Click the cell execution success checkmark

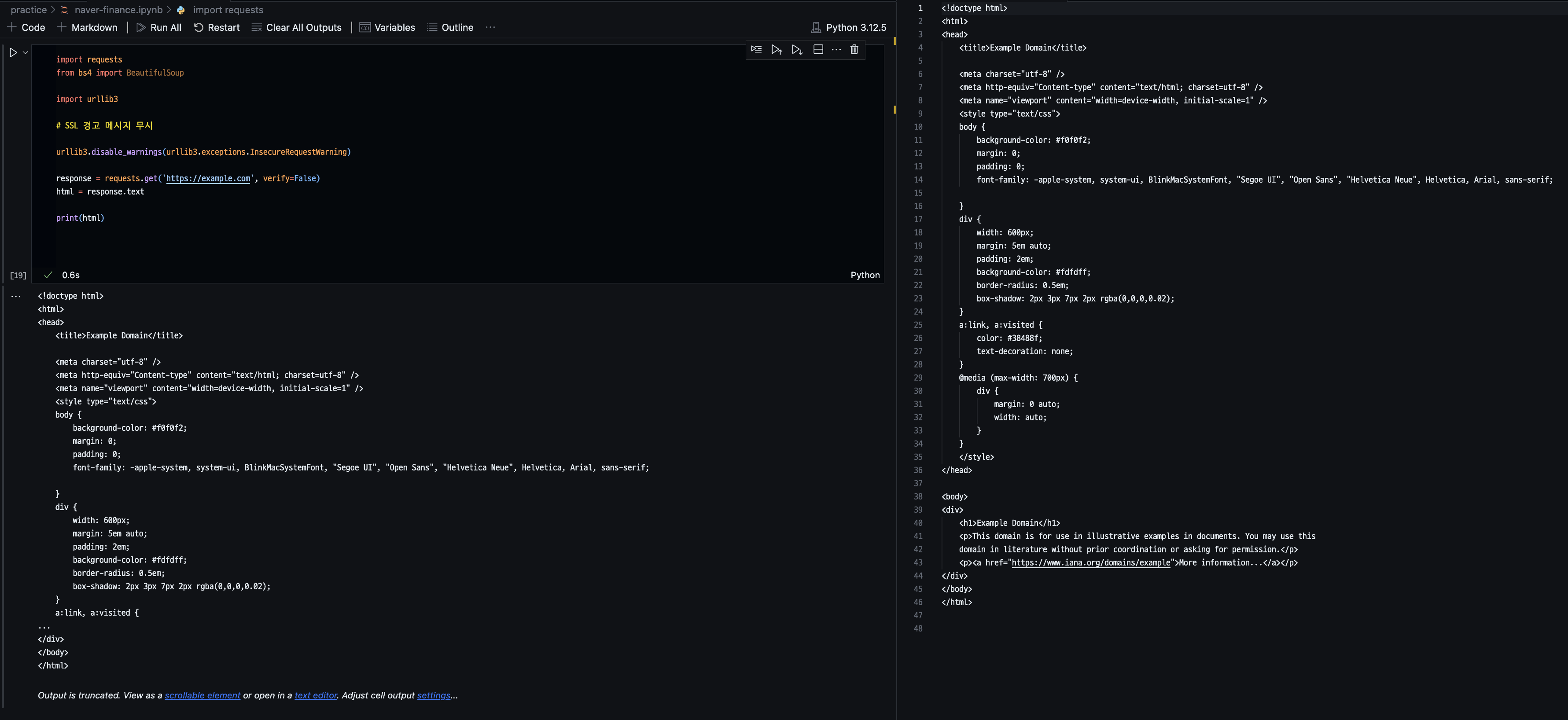click(48, 275)
